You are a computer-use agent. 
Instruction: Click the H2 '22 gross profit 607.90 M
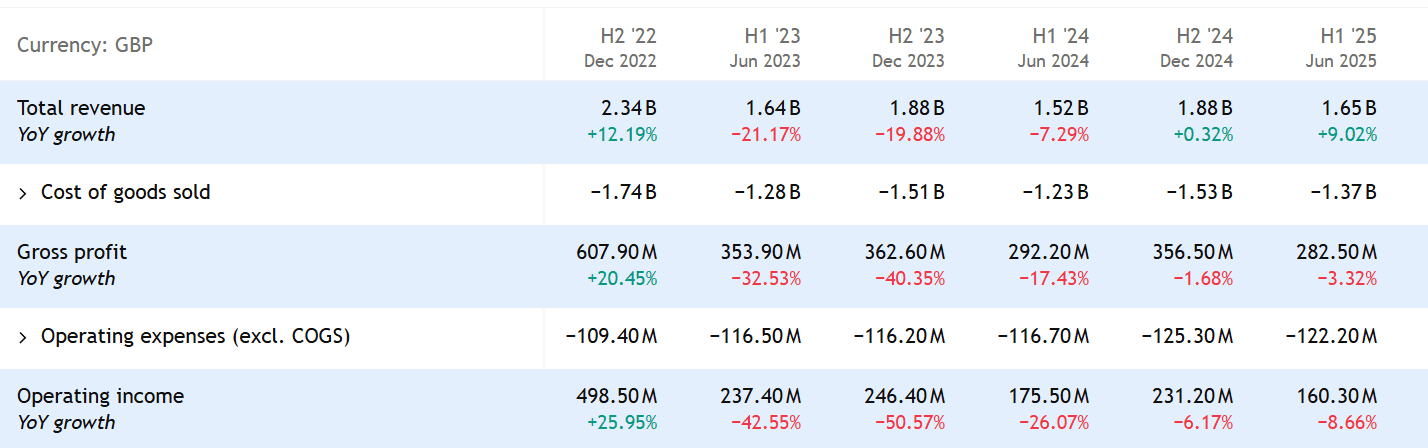point(610,253)
